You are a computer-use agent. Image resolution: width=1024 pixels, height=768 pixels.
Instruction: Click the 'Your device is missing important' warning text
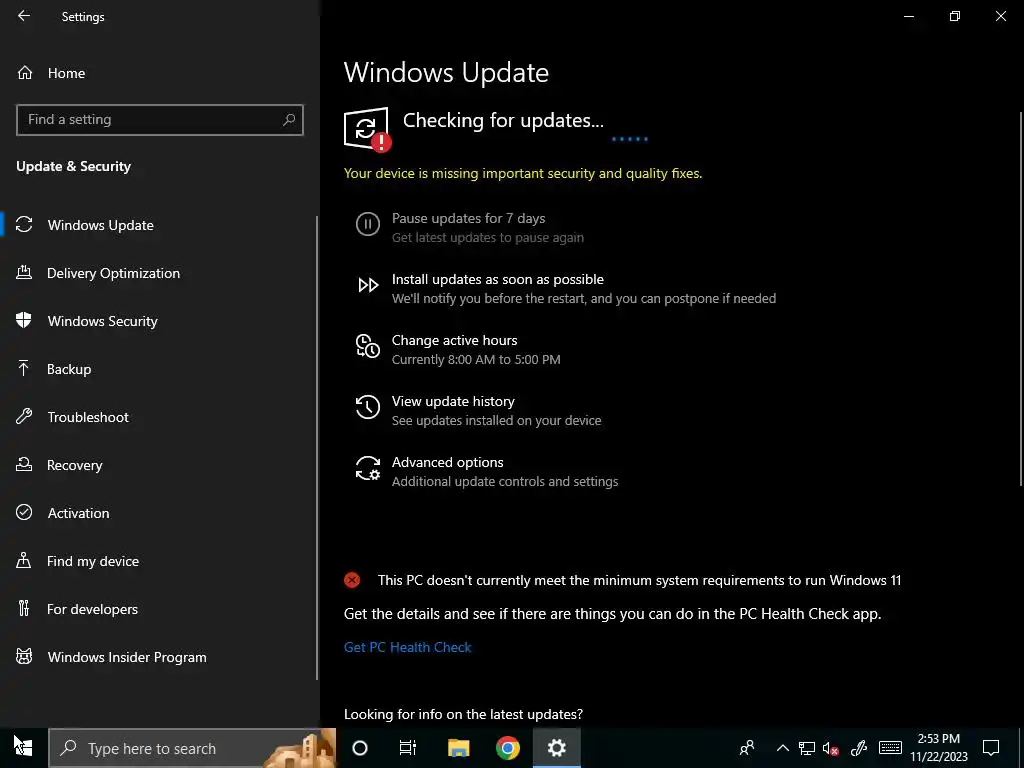(x=522, y=174)
